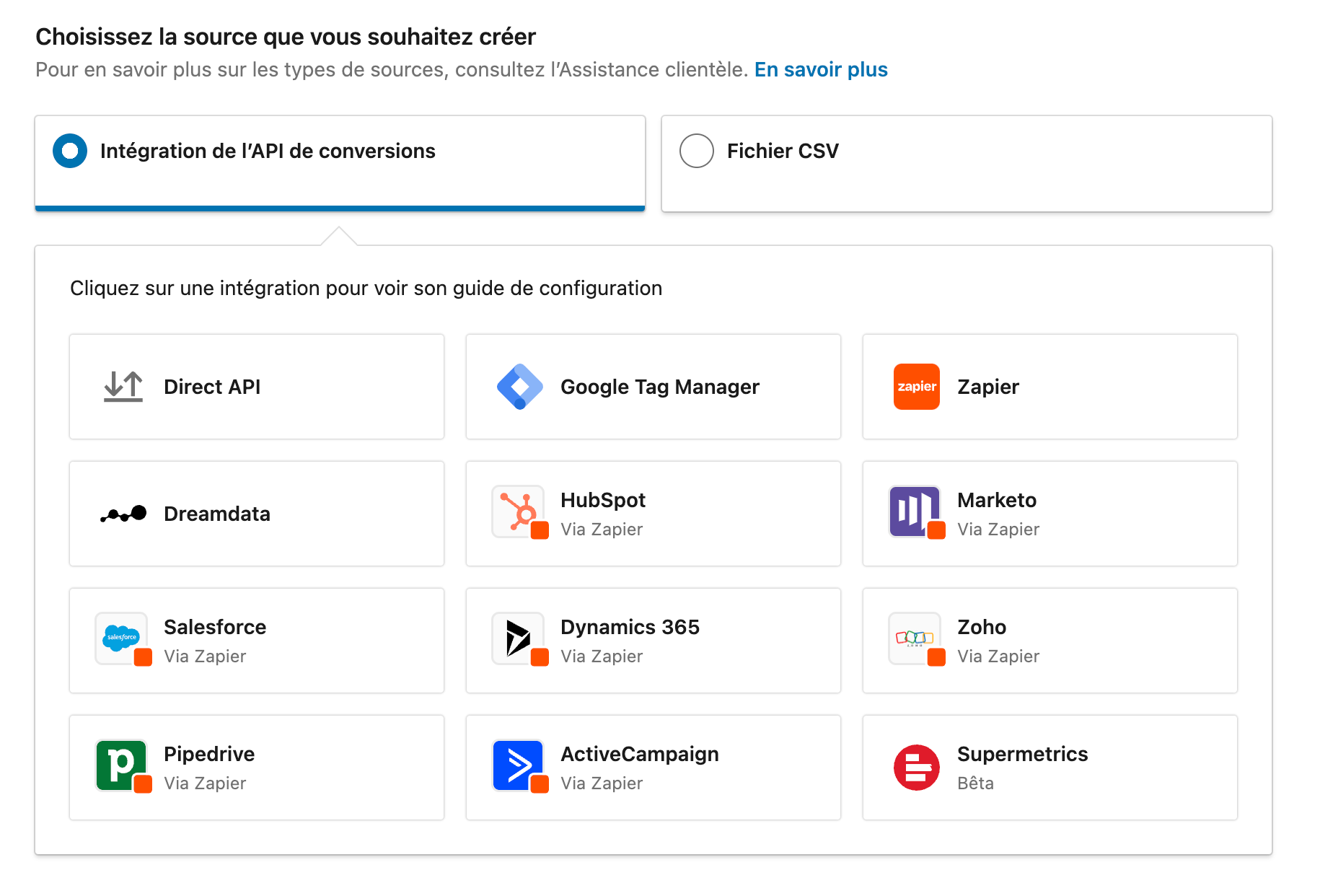
Task: Click the Zoho logo icon
Action: coord(915,639)
